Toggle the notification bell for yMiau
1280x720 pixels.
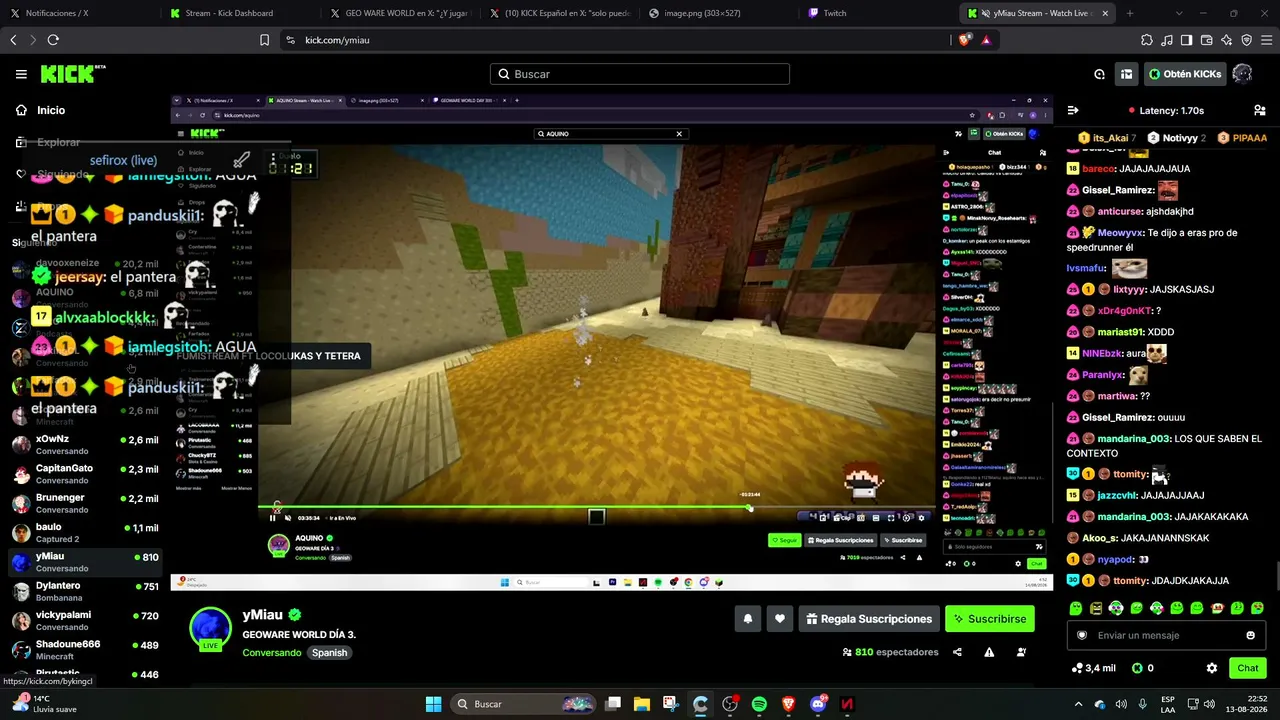[747, 619]
